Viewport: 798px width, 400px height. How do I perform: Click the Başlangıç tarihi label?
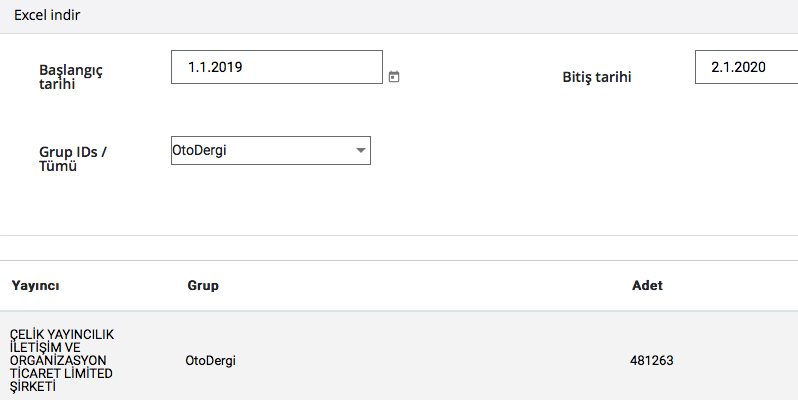pos(70,76)
